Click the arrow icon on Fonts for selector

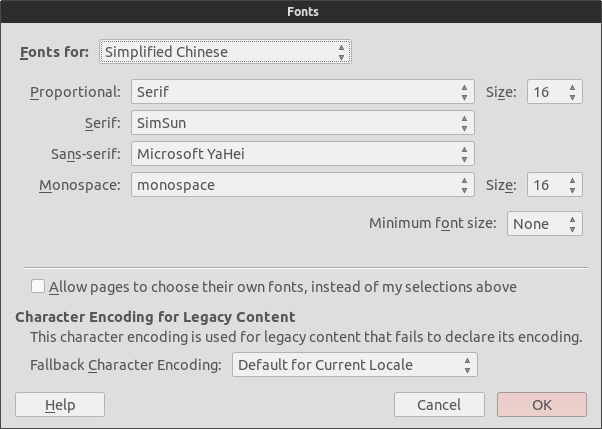click(x=341, y=52)
